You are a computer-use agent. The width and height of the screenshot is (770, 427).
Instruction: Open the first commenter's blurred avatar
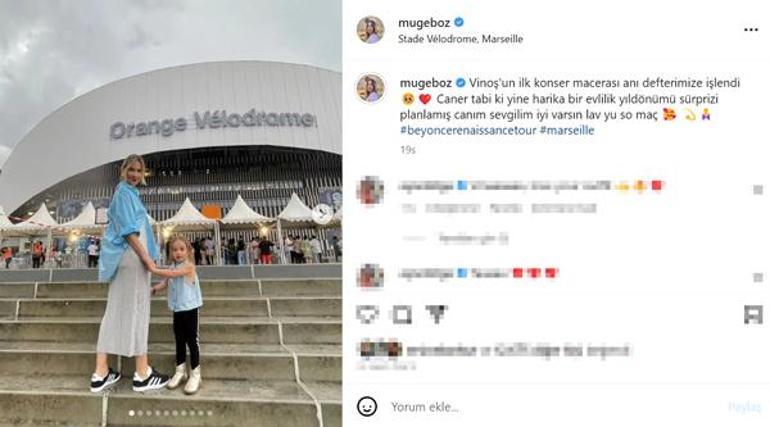pyautogui.click(x=370, y=191)
